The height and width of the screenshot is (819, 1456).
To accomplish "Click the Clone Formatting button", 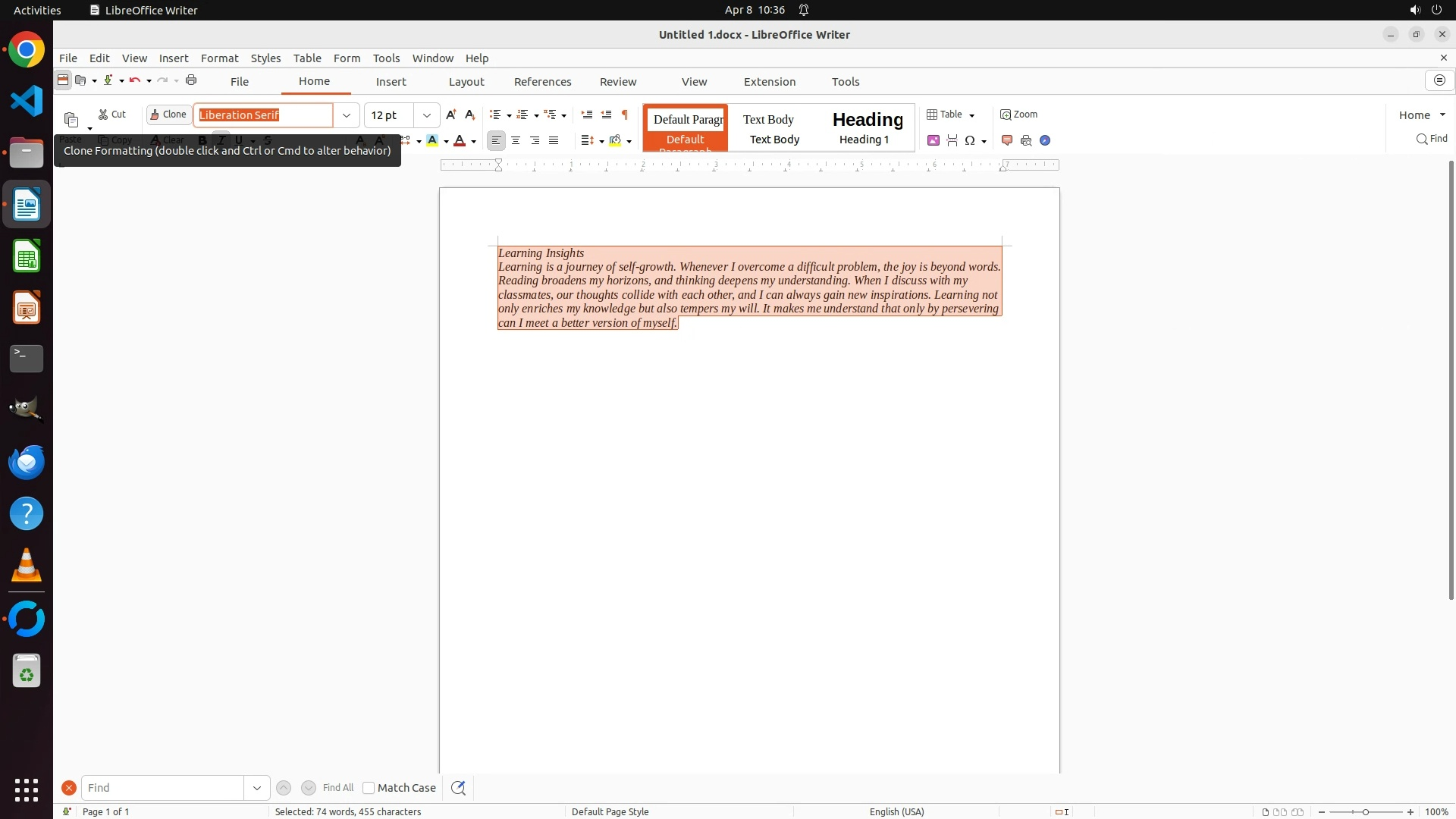I will pos(168,115).
